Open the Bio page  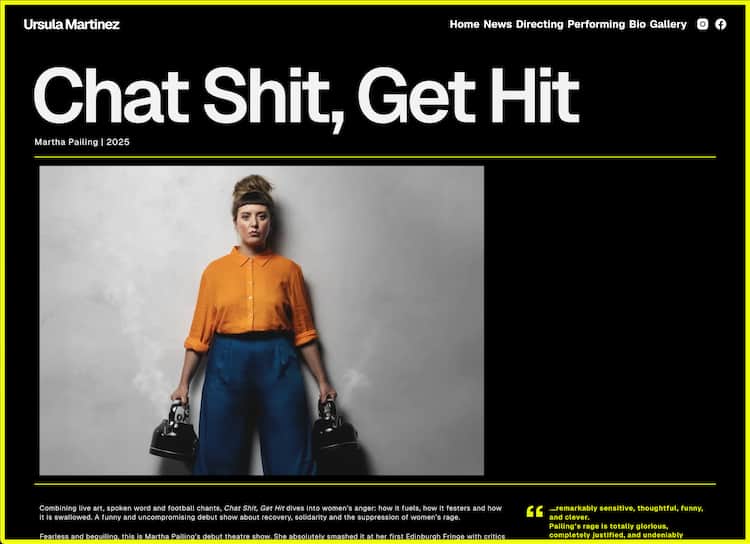638,24
